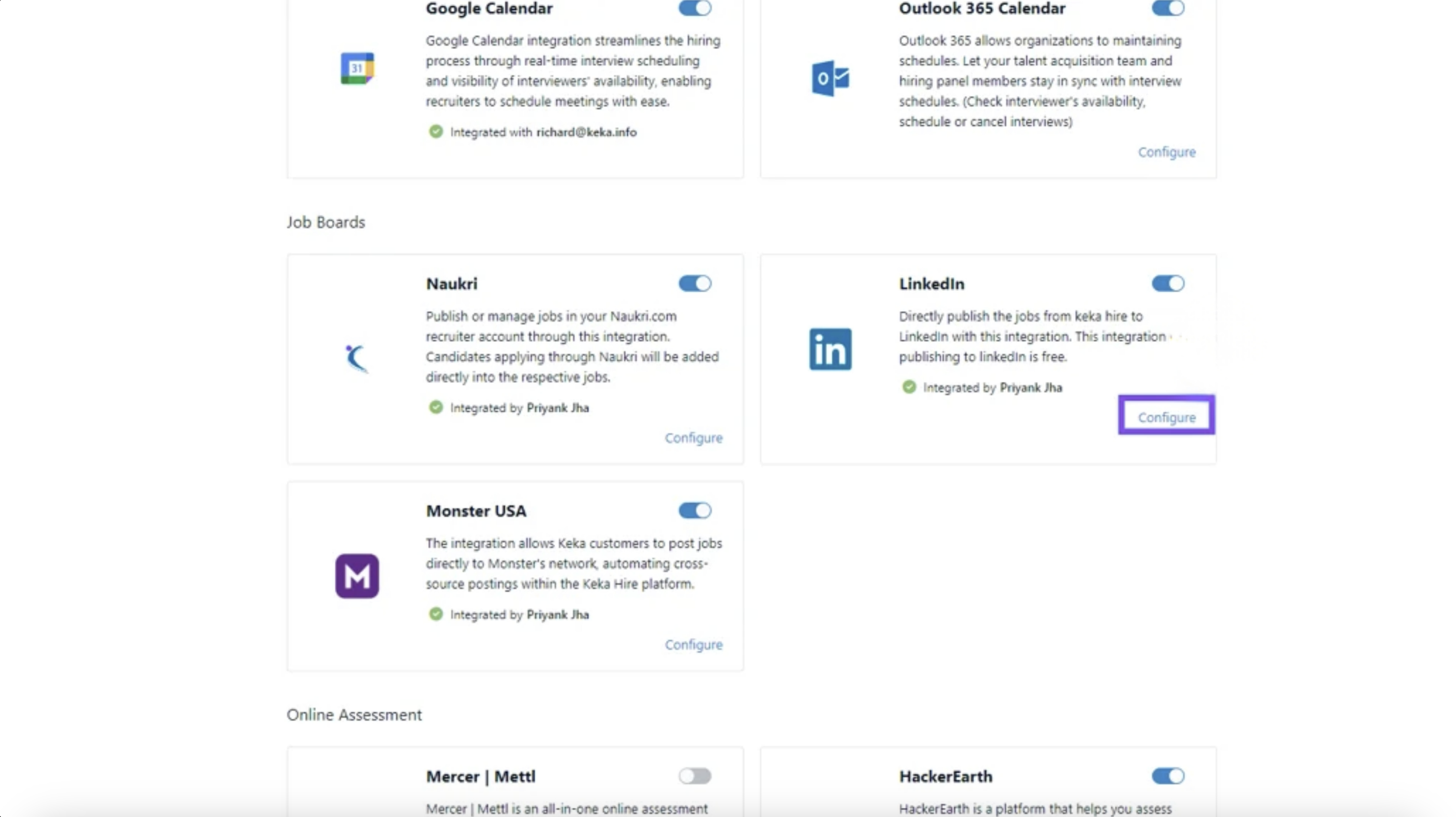Click the Monster USA logo icon
This screenshot has width=1456, height=817.
(x=357, y=576)
